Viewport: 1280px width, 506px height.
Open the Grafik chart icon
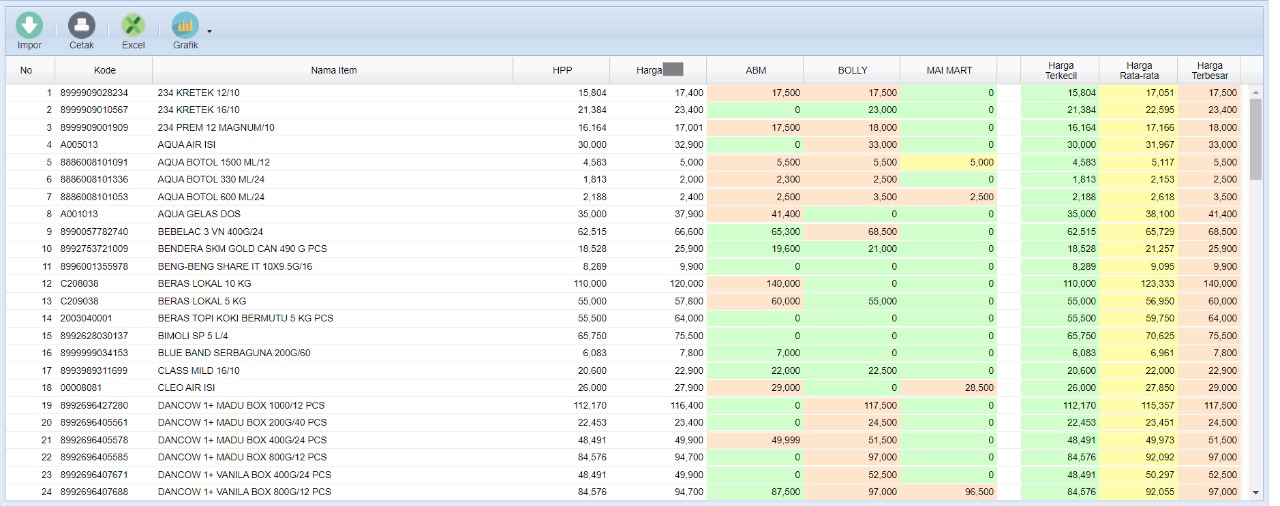[185, 26]
